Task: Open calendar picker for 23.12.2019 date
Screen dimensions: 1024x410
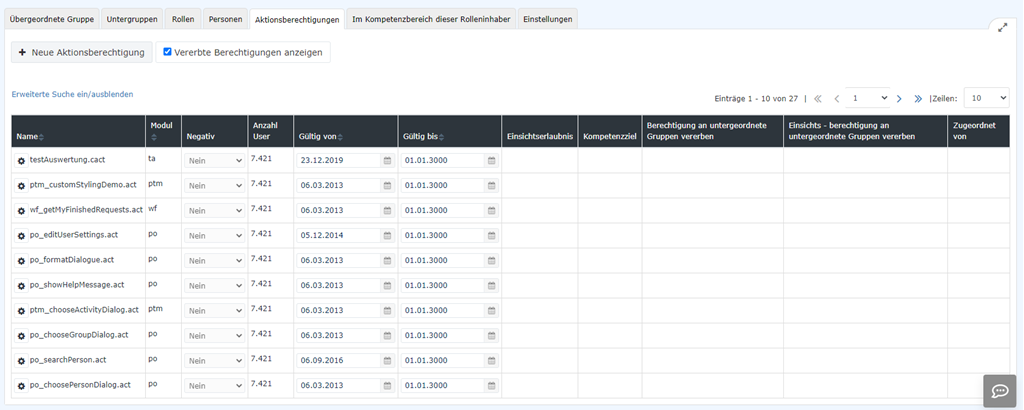Action: (387, 160)
